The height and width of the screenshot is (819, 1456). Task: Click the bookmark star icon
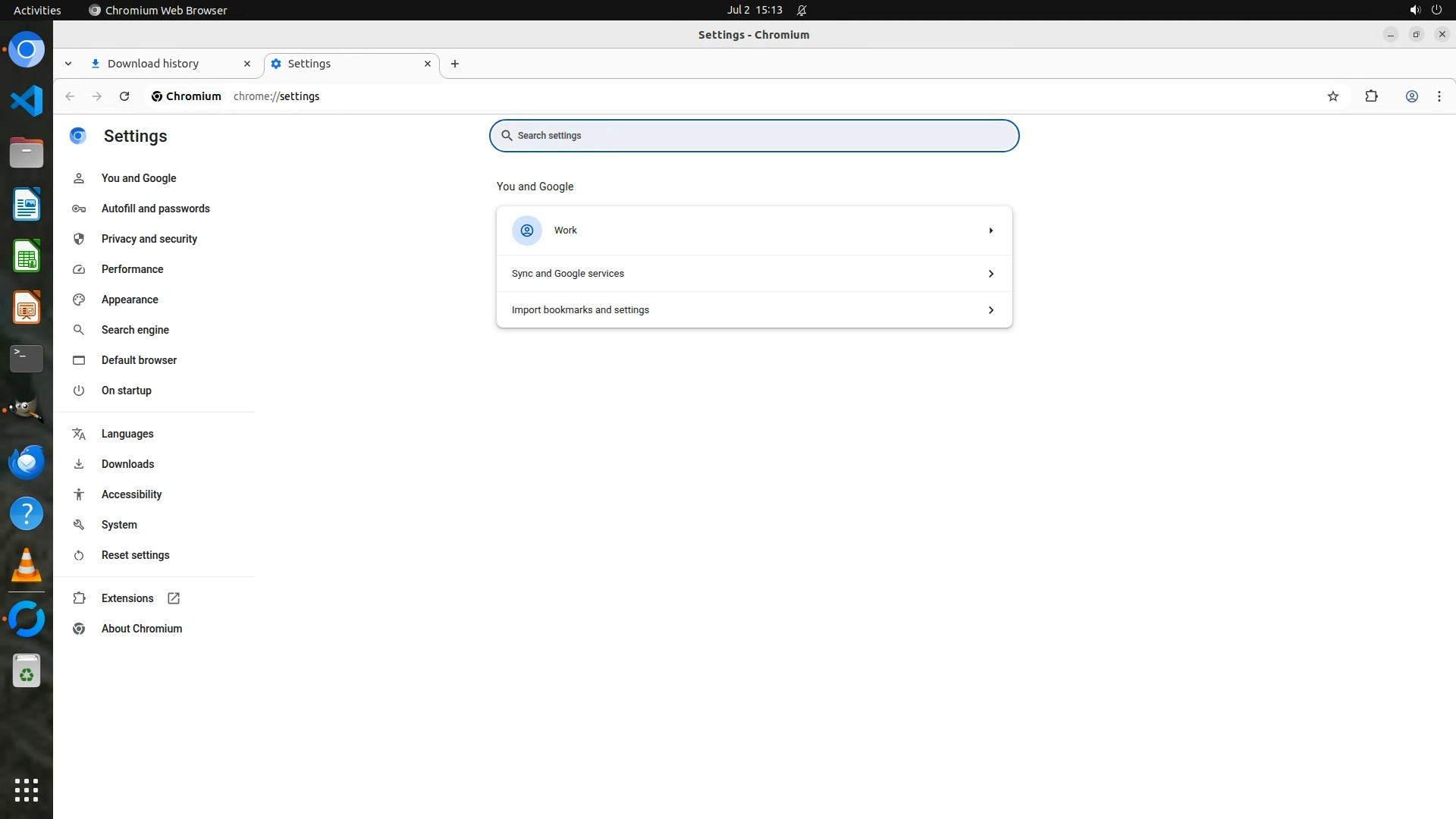coord(1333,96)
